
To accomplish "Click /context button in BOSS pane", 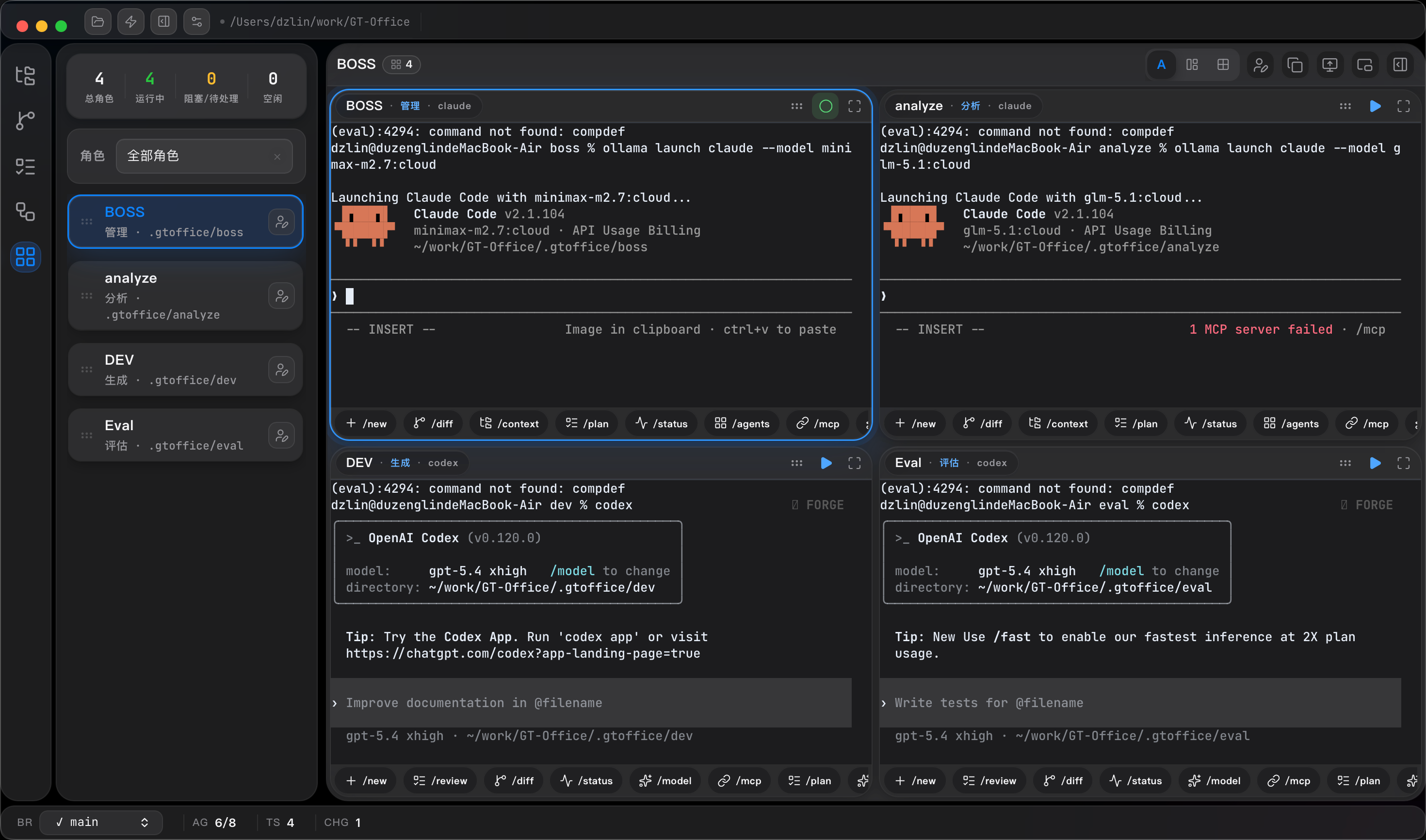I will (x=509, y=424).
